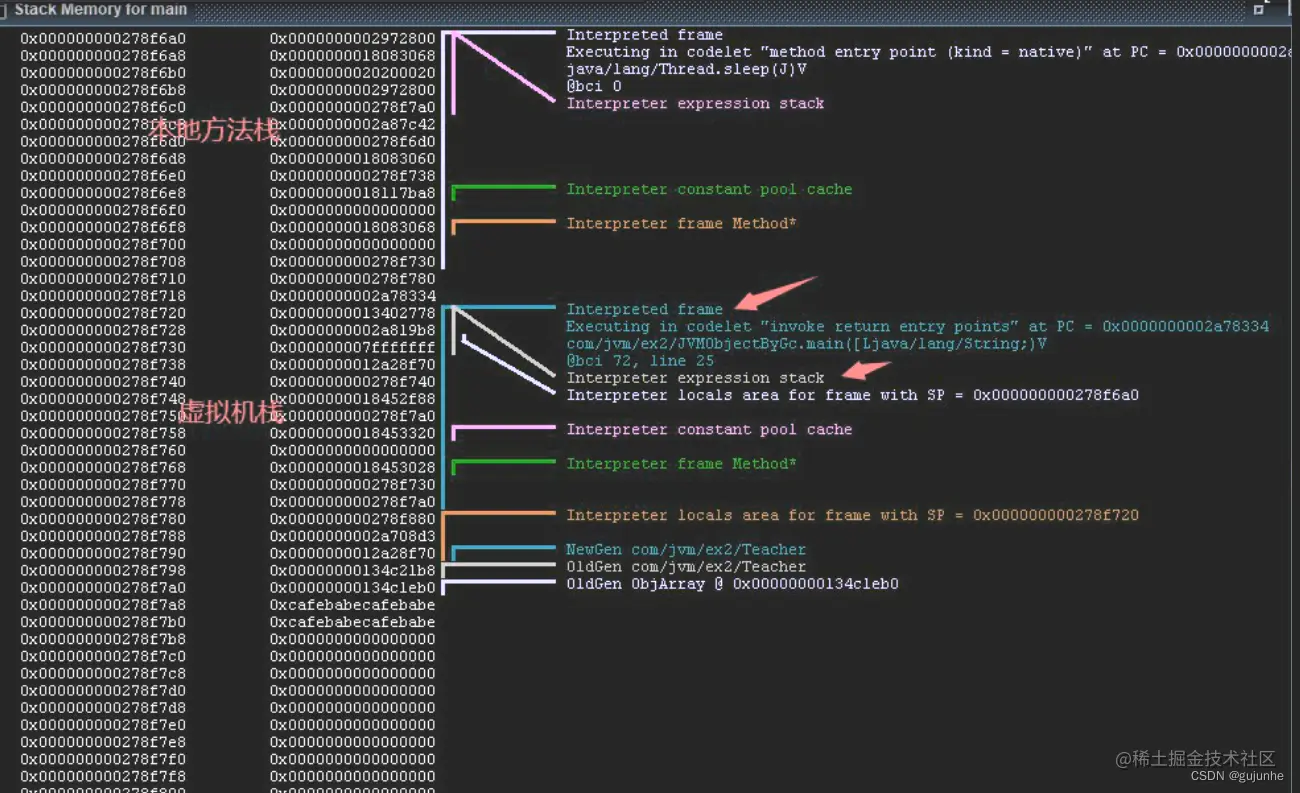Select address cell 0x000000000278f7e8
1300x793 pixels.
pos(103,742)
